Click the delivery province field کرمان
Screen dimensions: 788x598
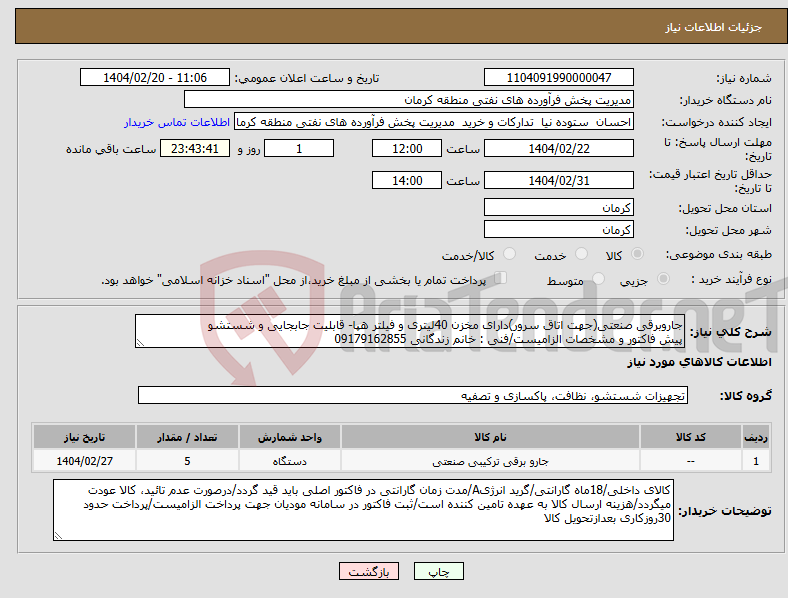click(558, 207)
